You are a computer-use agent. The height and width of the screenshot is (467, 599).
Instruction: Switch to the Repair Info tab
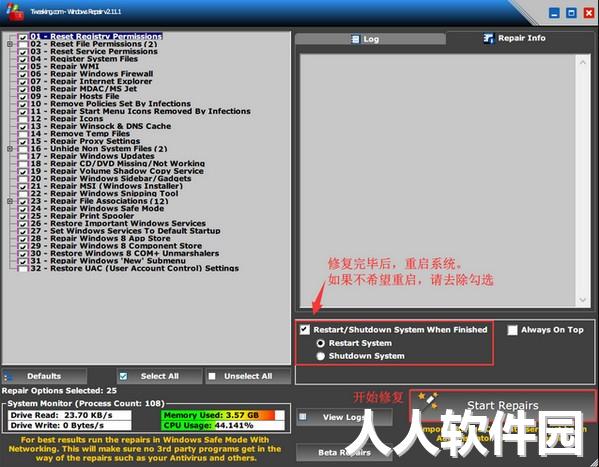pyautogui.click(x=521, y=38)
